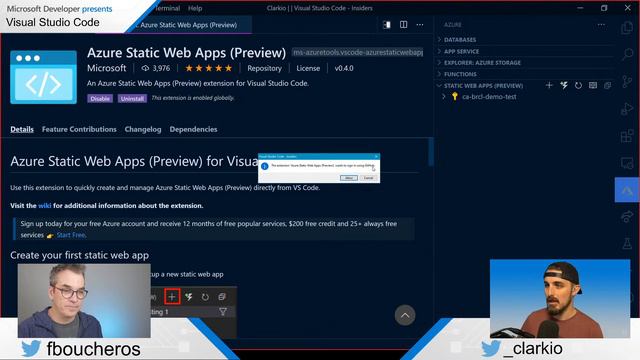Click the blue info icon in the dialog
The width and height of the screenshot is (640, 360).
coord(264,166)
